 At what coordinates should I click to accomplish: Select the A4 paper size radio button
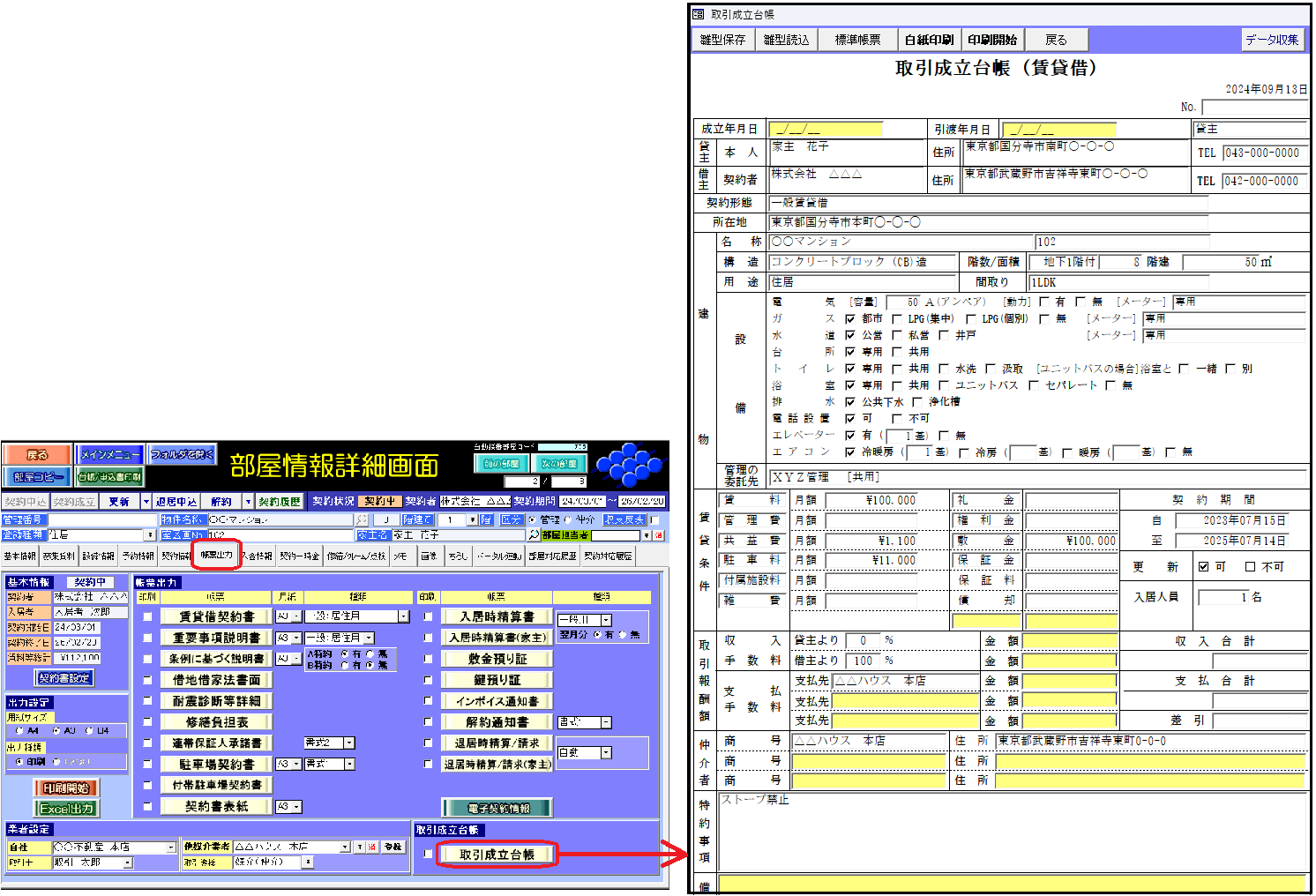click(x=20, y=731)
